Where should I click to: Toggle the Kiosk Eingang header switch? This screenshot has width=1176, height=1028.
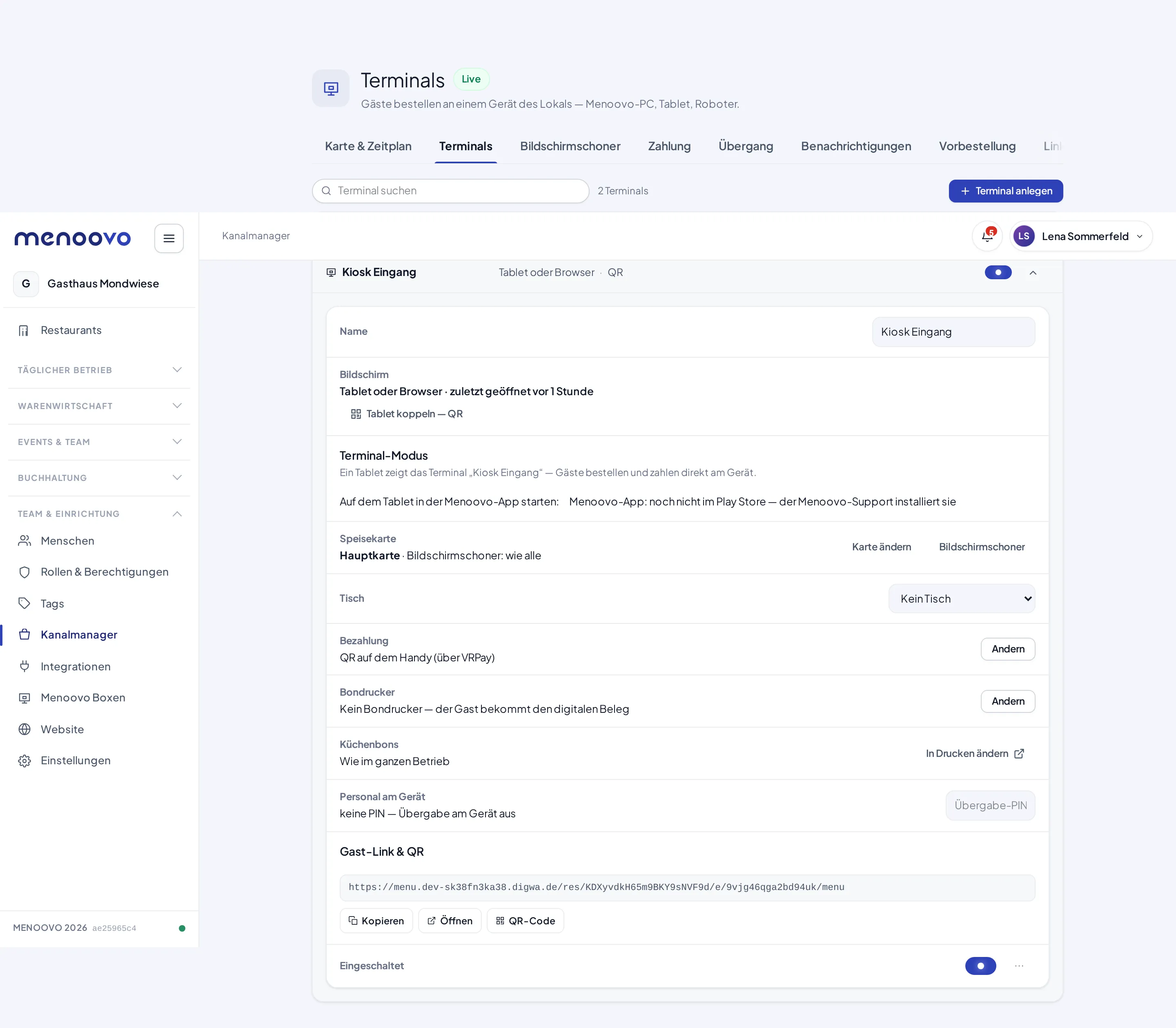(998, 272)
